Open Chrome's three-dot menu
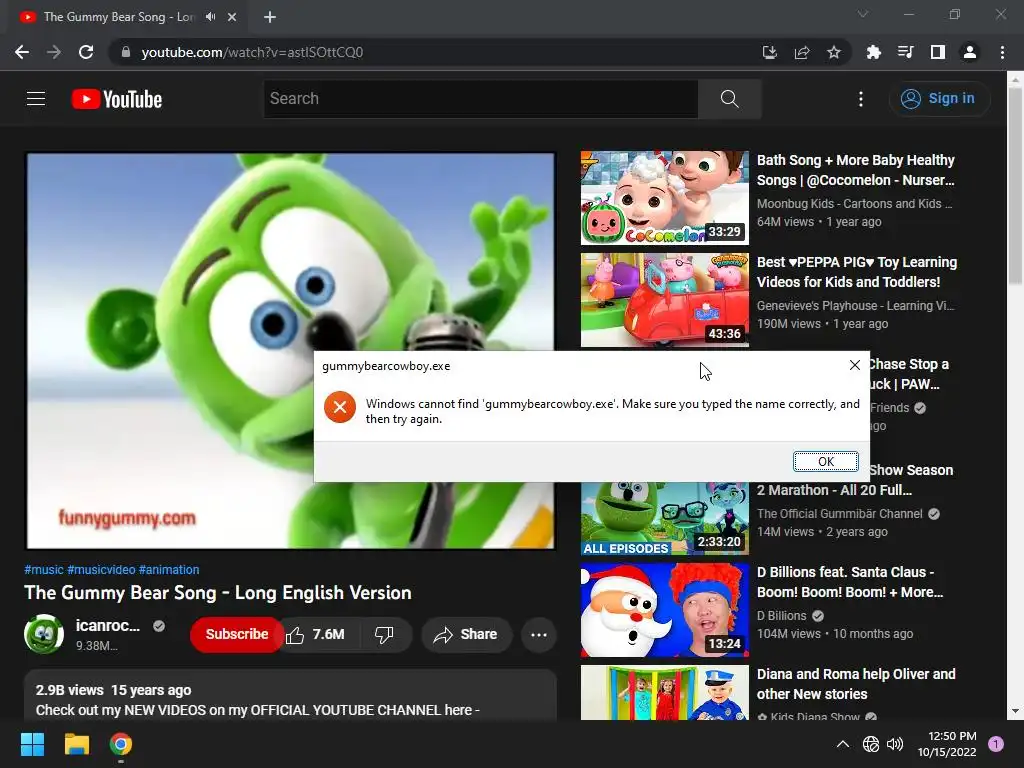Screen dimensions: 1024x768 1002,52
